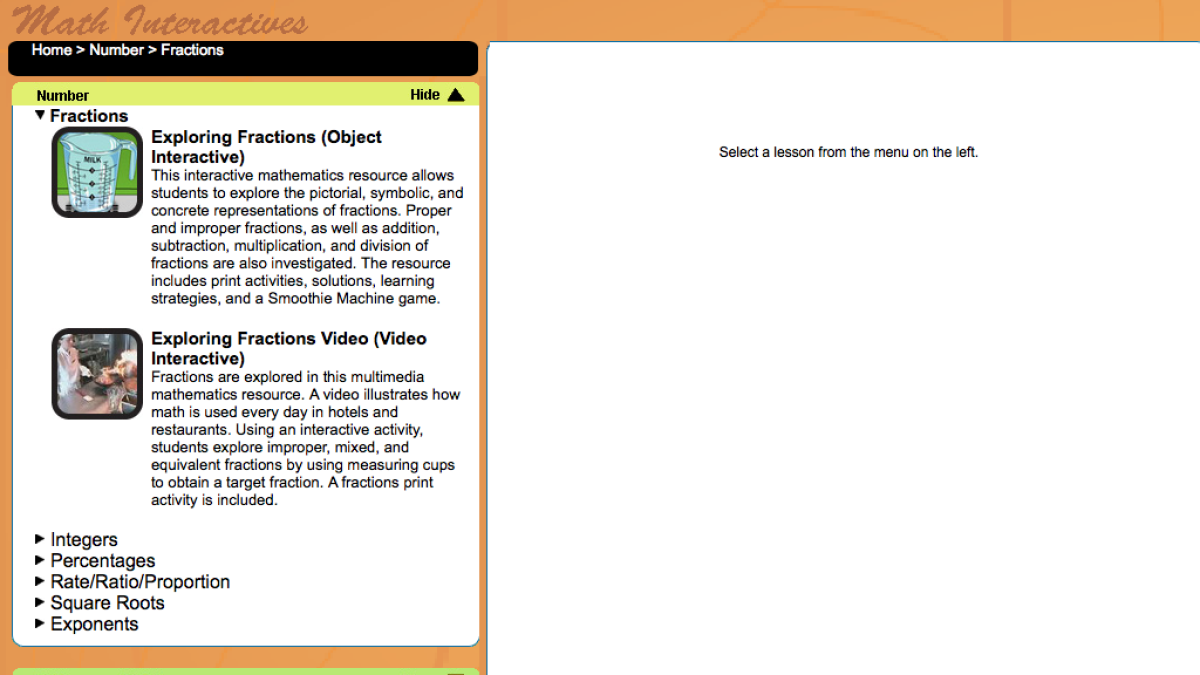
Task: Click the Integers arrow icon
Action: pyautogui.click(x=41, y=539)
